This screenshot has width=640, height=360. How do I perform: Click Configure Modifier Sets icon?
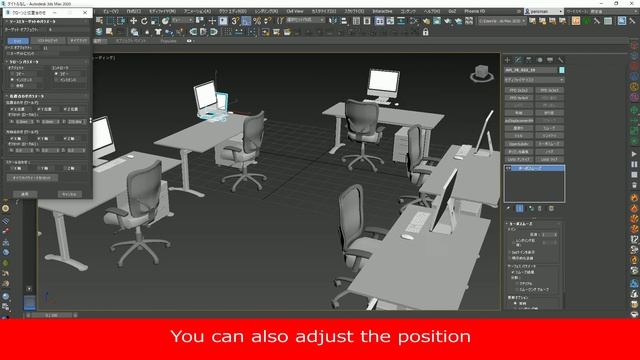click(x=551, y=209)
